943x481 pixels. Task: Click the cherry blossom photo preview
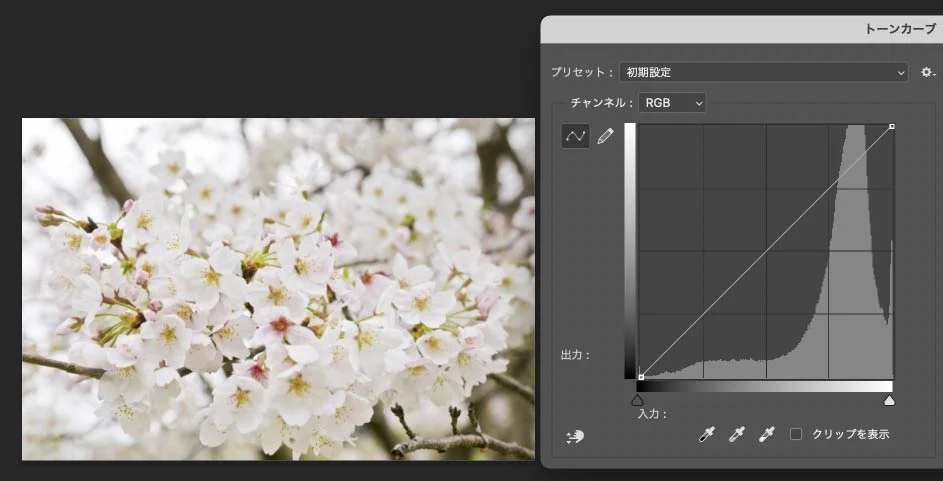click(x=278, y=289)
